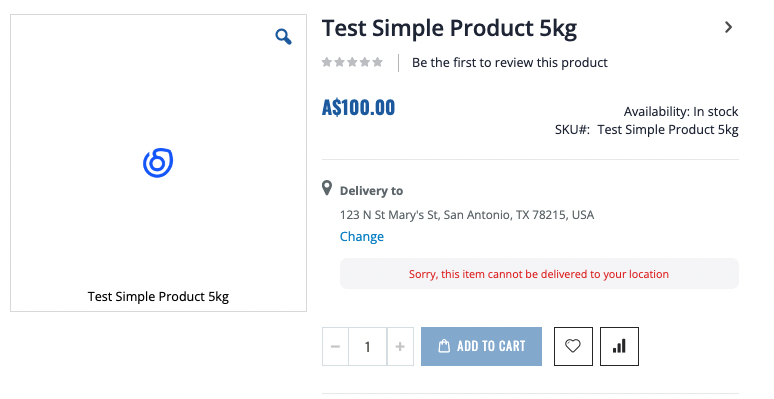
Task: Click the delivery address 123 N St Mary's St
Action: point(467,215)
